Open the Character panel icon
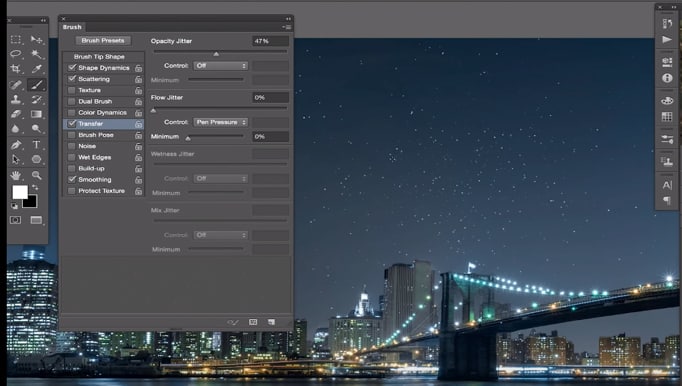The image size is (682, 386). [667, 185]
